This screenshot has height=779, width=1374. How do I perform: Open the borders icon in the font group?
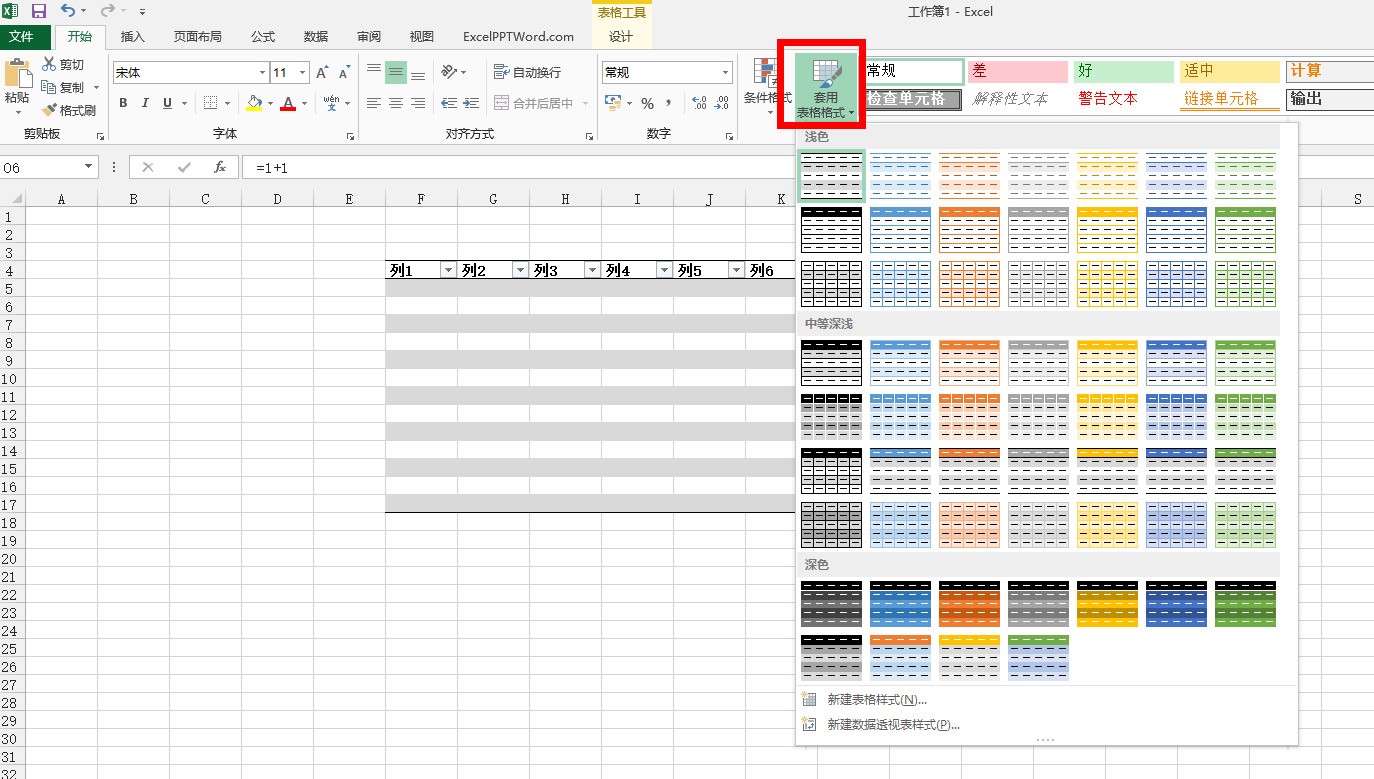(210, 103)
